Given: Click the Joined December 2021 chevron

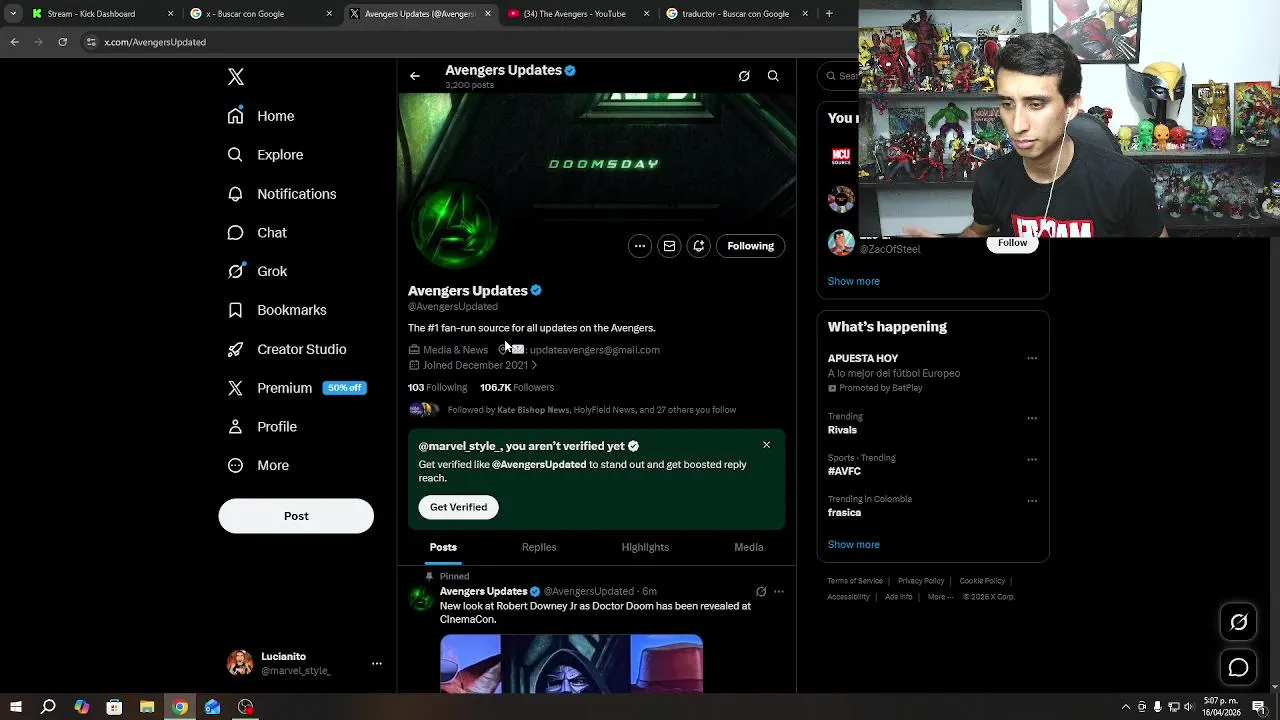Looking at the screenshot, I should tap(534, 365).
